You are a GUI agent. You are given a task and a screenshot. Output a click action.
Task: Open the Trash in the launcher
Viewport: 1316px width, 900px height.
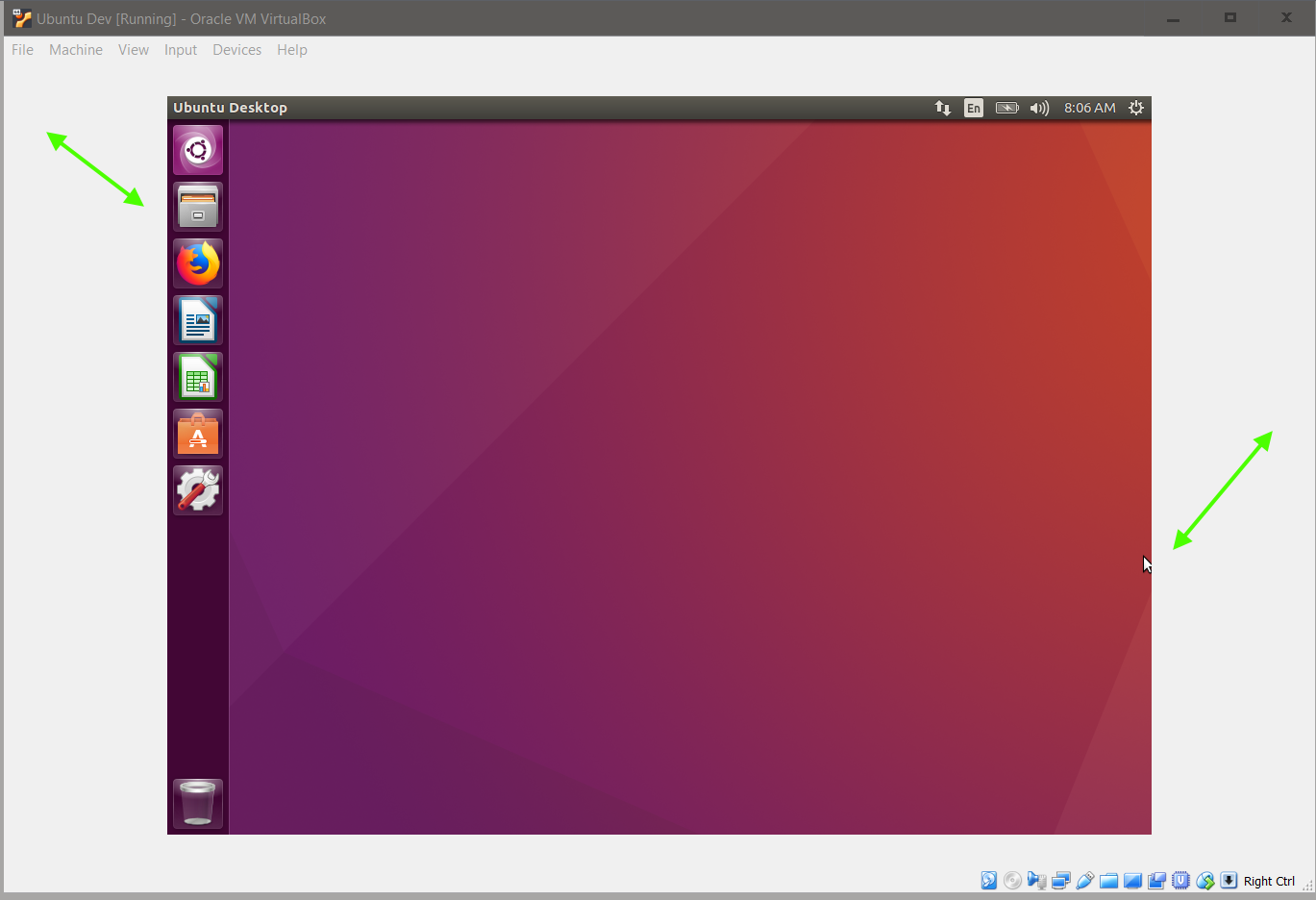[x=198, y=804]
